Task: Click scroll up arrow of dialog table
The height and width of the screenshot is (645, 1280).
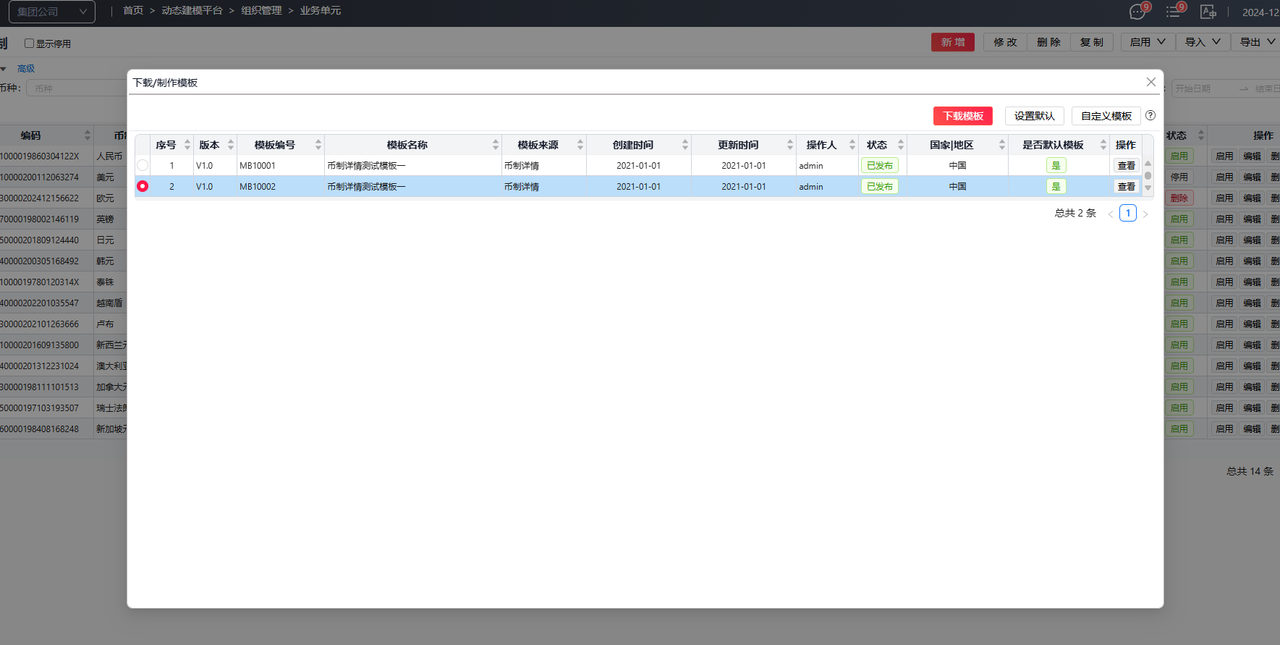Action: [1148, 163]
